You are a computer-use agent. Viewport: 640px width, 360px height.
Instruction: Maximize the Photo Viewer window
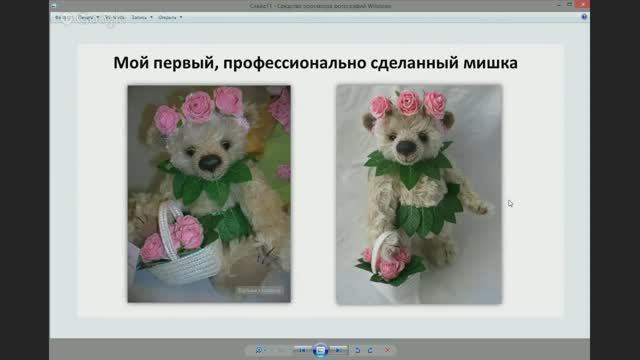click(x=569, y=4)
